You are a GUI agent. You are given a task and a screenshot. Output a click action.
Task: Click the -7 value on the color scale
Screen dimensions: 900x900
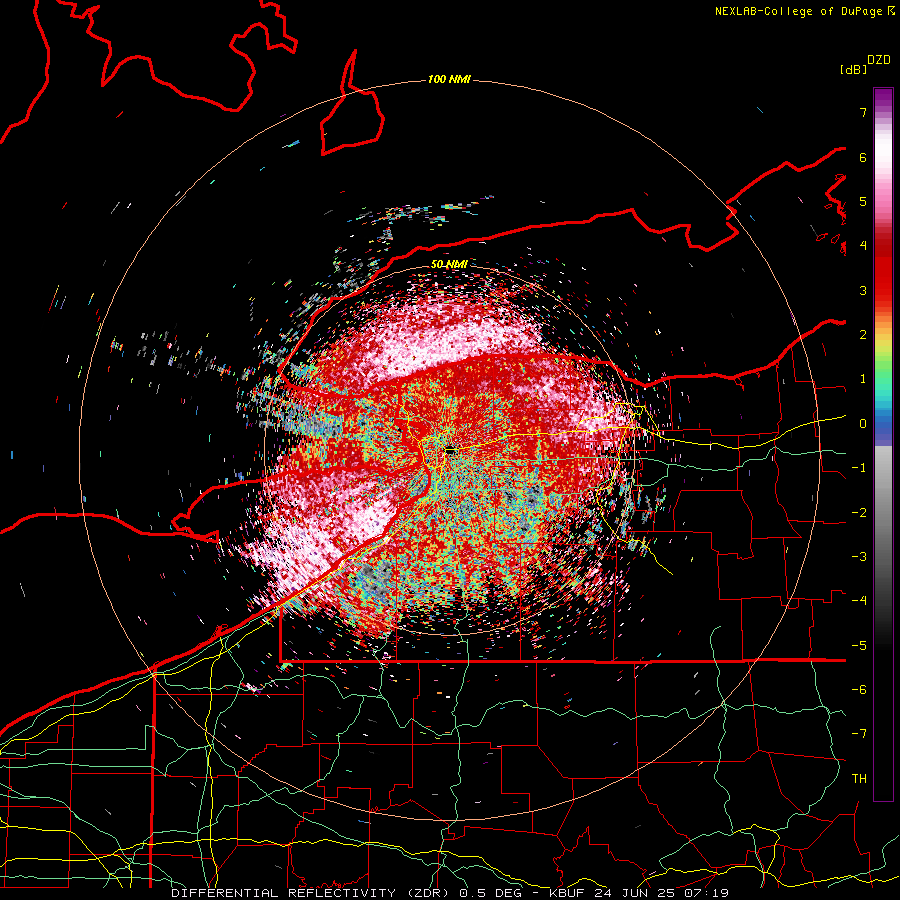click(859, 734)
